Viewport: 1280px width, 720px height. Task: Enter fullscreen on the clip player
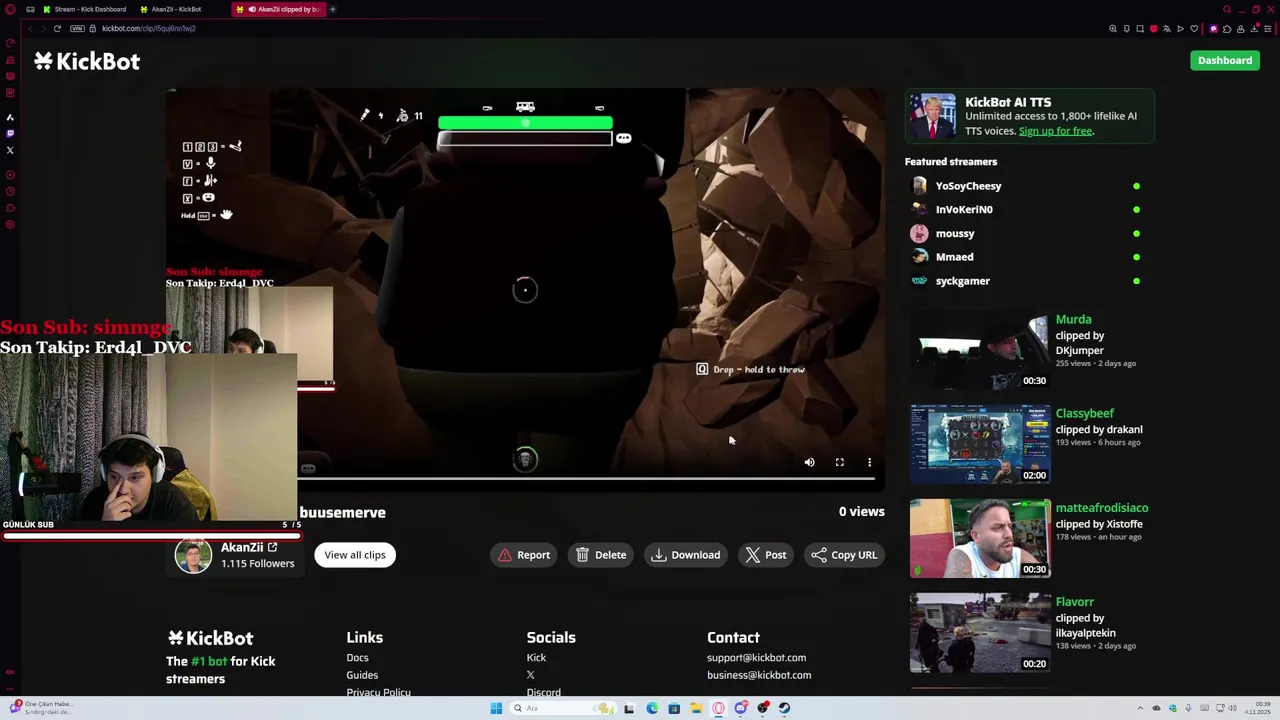[x=840, y=462]
